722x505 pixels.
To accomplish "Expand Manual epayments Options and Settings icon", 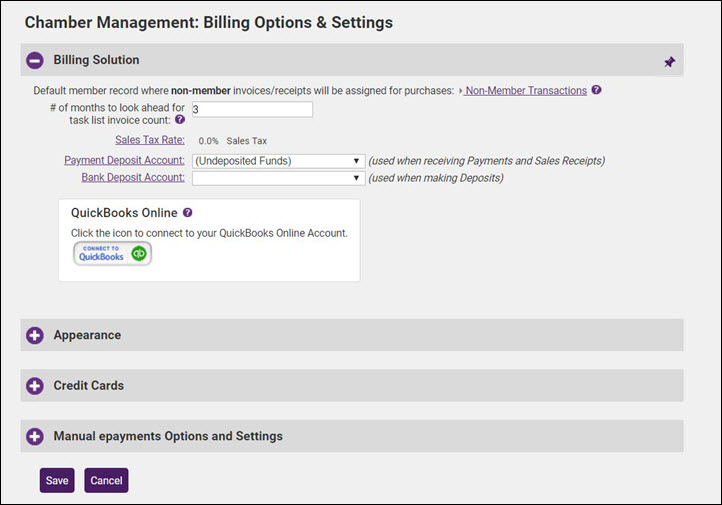I will [35, 436].
